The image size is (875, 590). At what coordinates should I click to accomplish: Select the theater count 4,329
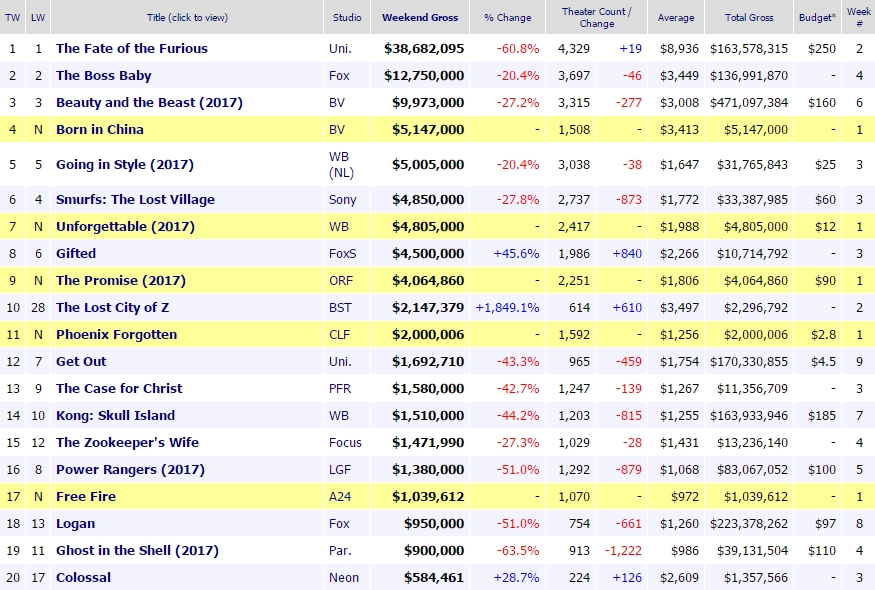(x=574, y=49)
